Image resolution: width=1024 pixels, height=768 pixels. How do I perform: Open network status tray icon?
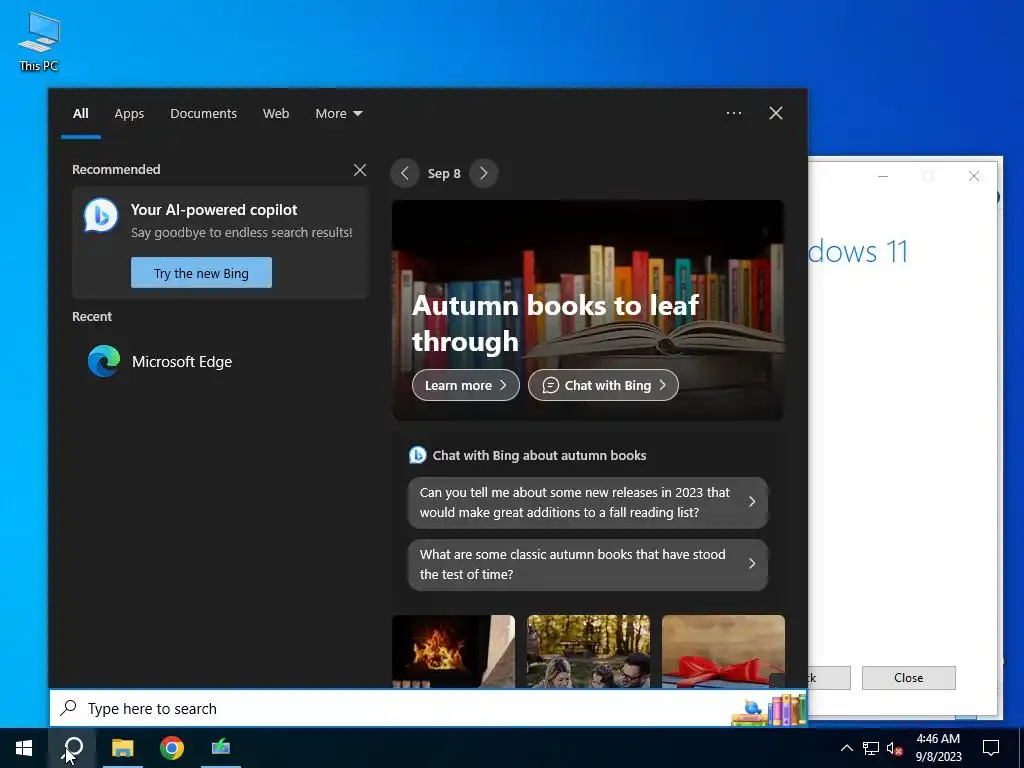pos(871,748)
